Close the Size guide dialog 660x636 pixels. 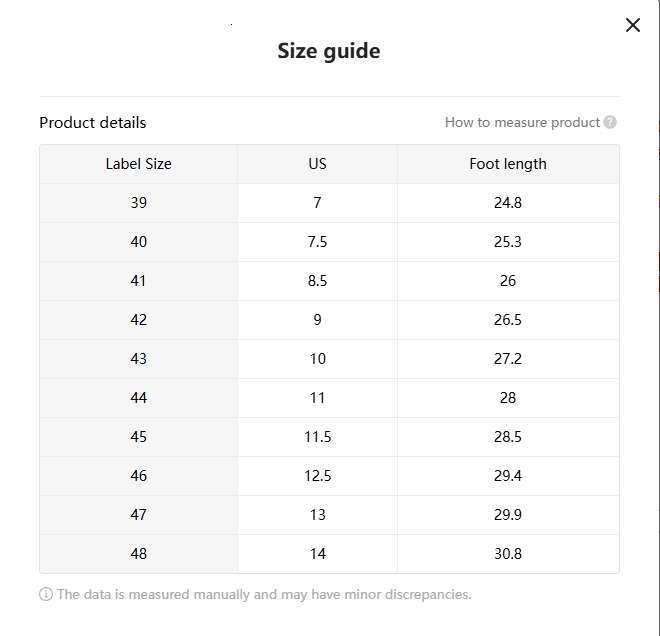632,25
